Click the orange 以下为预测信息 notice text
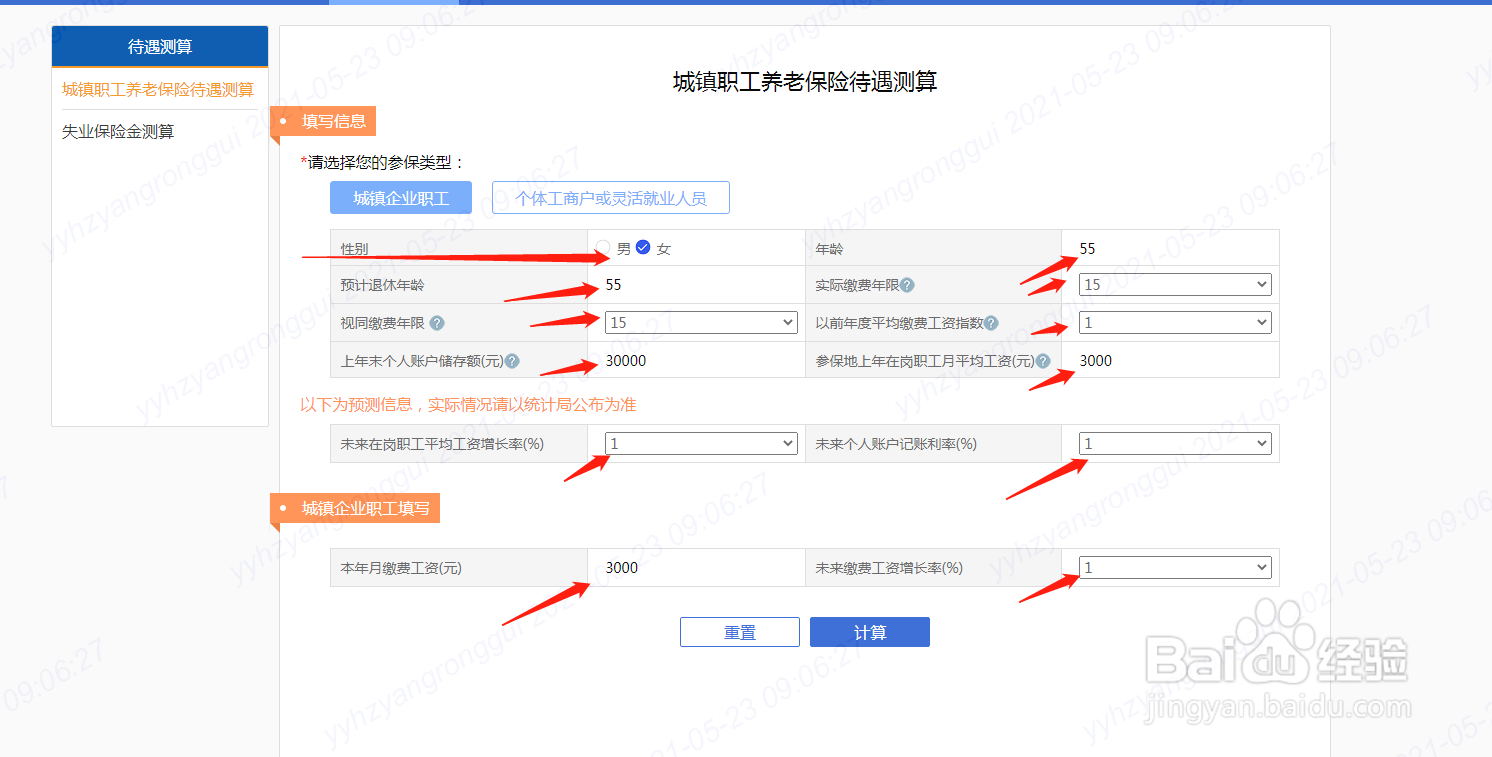The image size is (1492, 757). click(468, 404)
